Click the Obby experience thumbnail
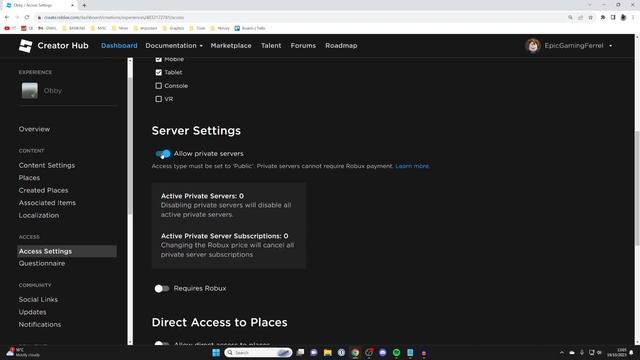The height and width of the screenshot is (360, 640). point(30,91)
